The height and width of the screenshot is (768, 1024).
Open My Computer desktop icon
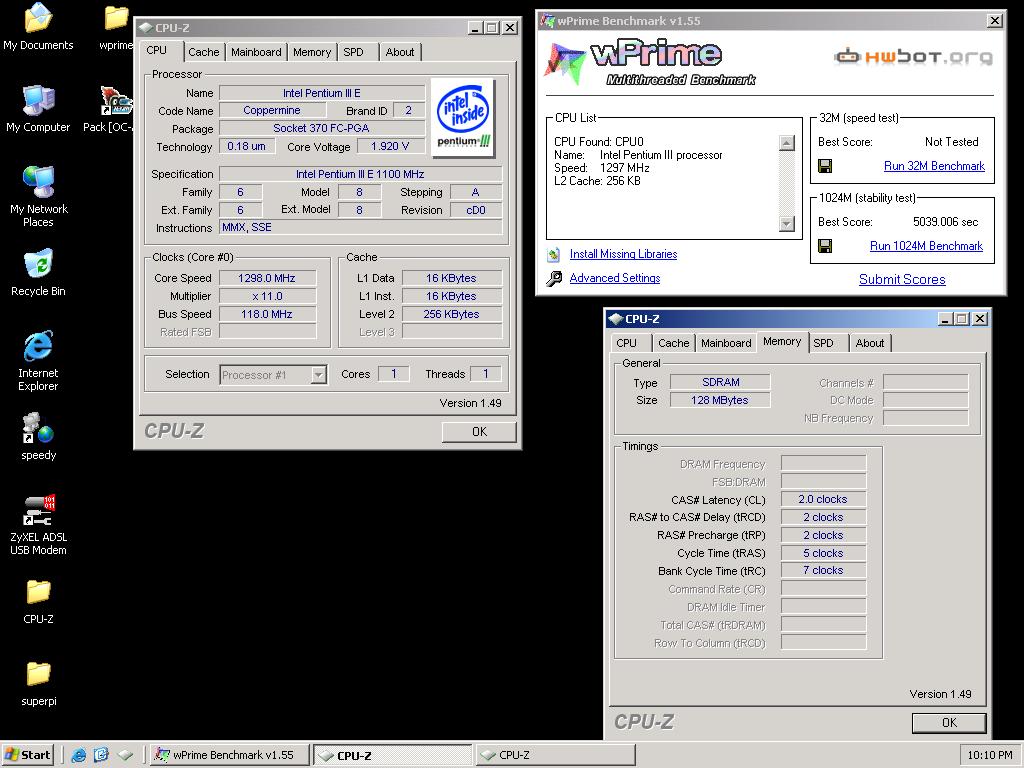pos(38,109)
